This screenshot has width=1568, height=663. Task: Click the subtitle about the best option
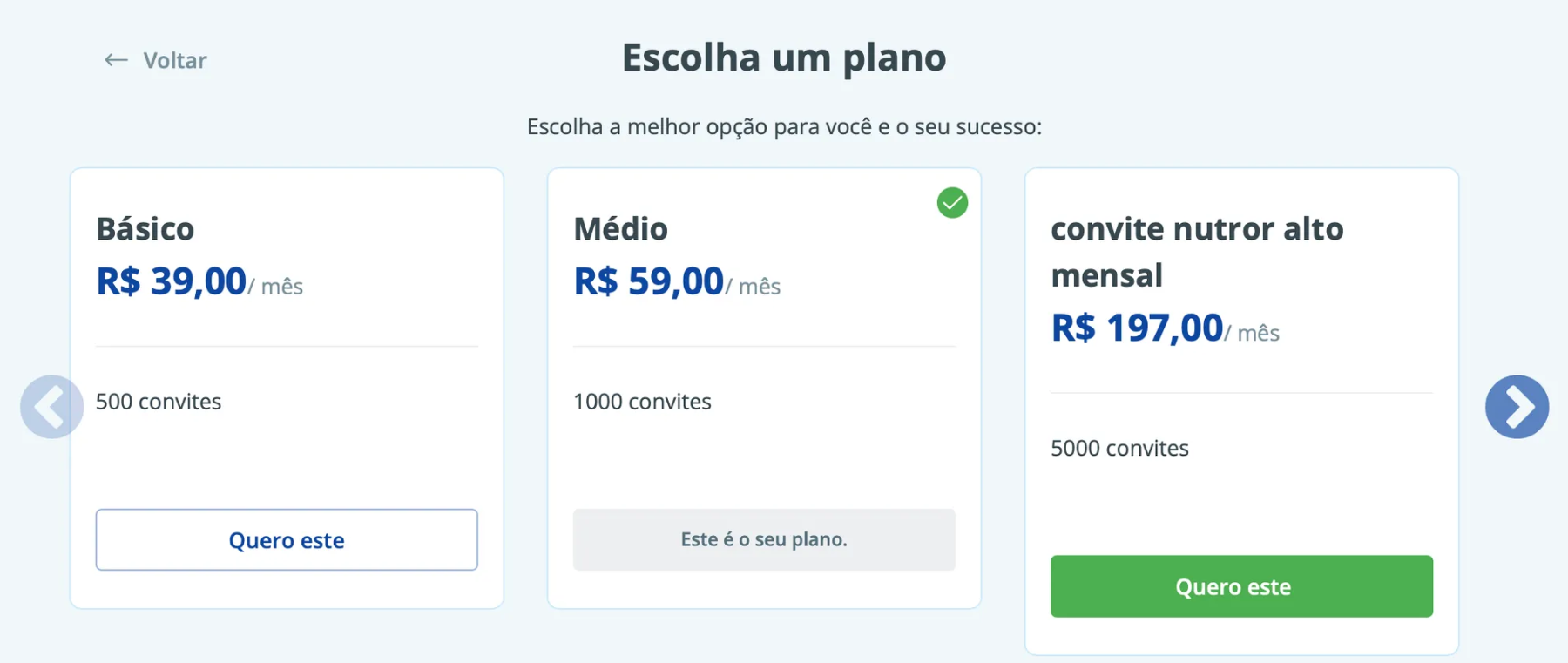[x=784, y=127]
